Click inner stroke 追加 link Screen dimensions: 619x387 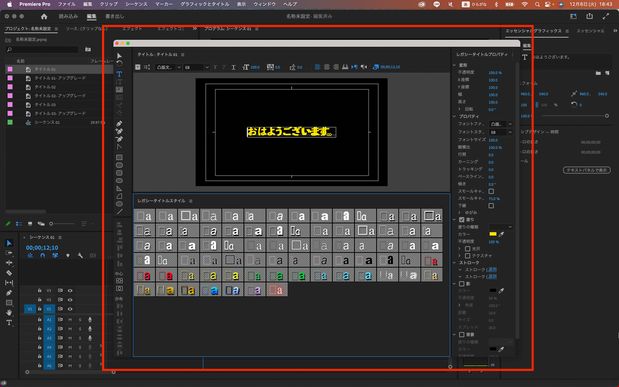[491, 270]
